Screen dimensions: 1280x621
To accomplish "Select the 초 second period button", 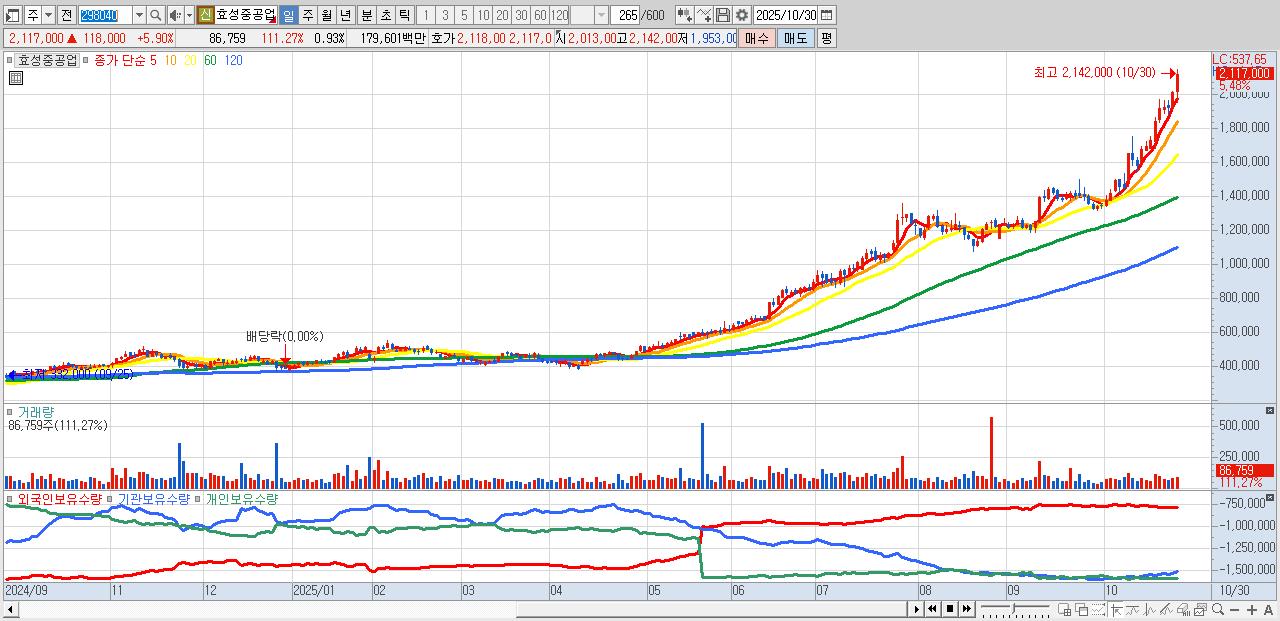I will click(385, 15).
